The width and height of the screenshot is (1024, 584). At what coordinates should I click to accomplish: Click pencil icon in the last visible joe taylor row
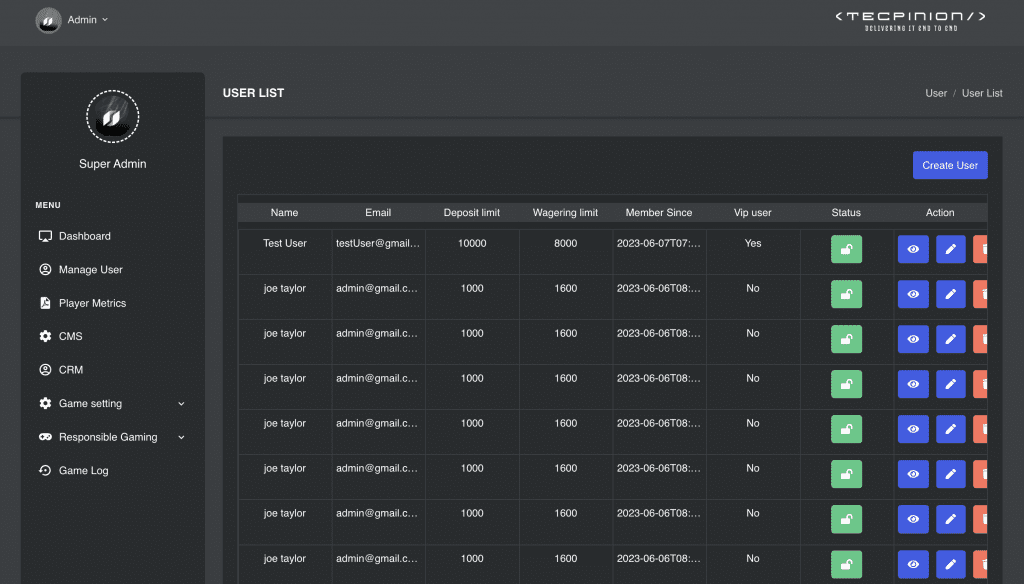(950, 564)
